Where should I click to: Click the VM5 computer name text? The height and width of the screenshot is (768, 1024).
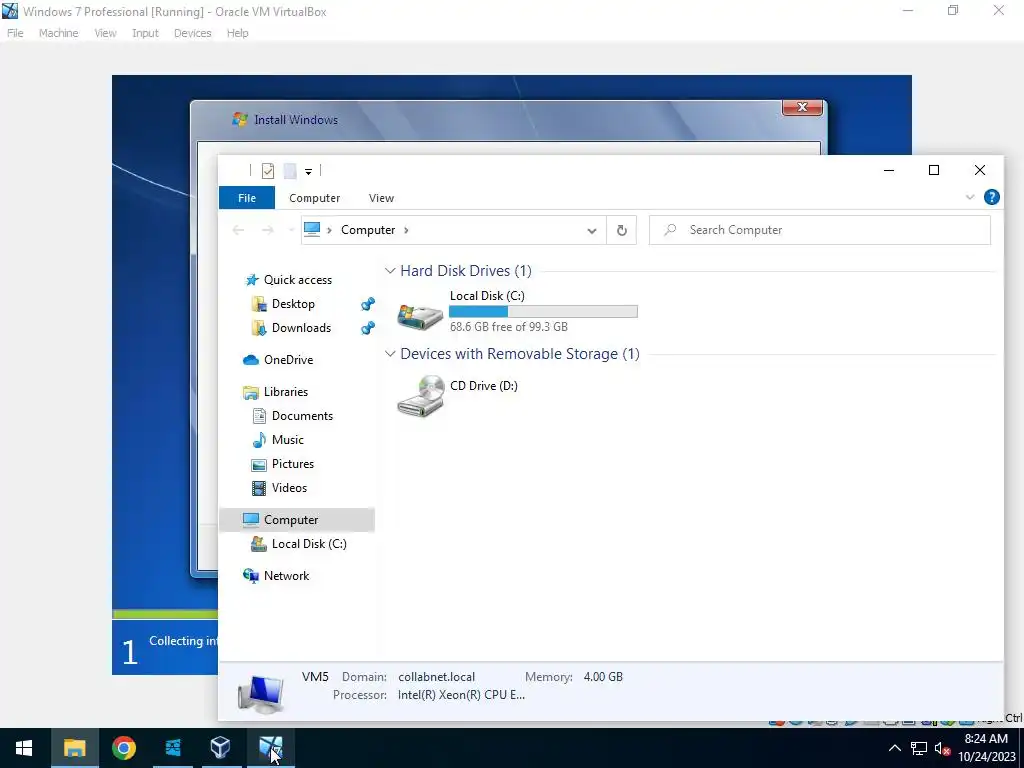(x=315, y=677)
